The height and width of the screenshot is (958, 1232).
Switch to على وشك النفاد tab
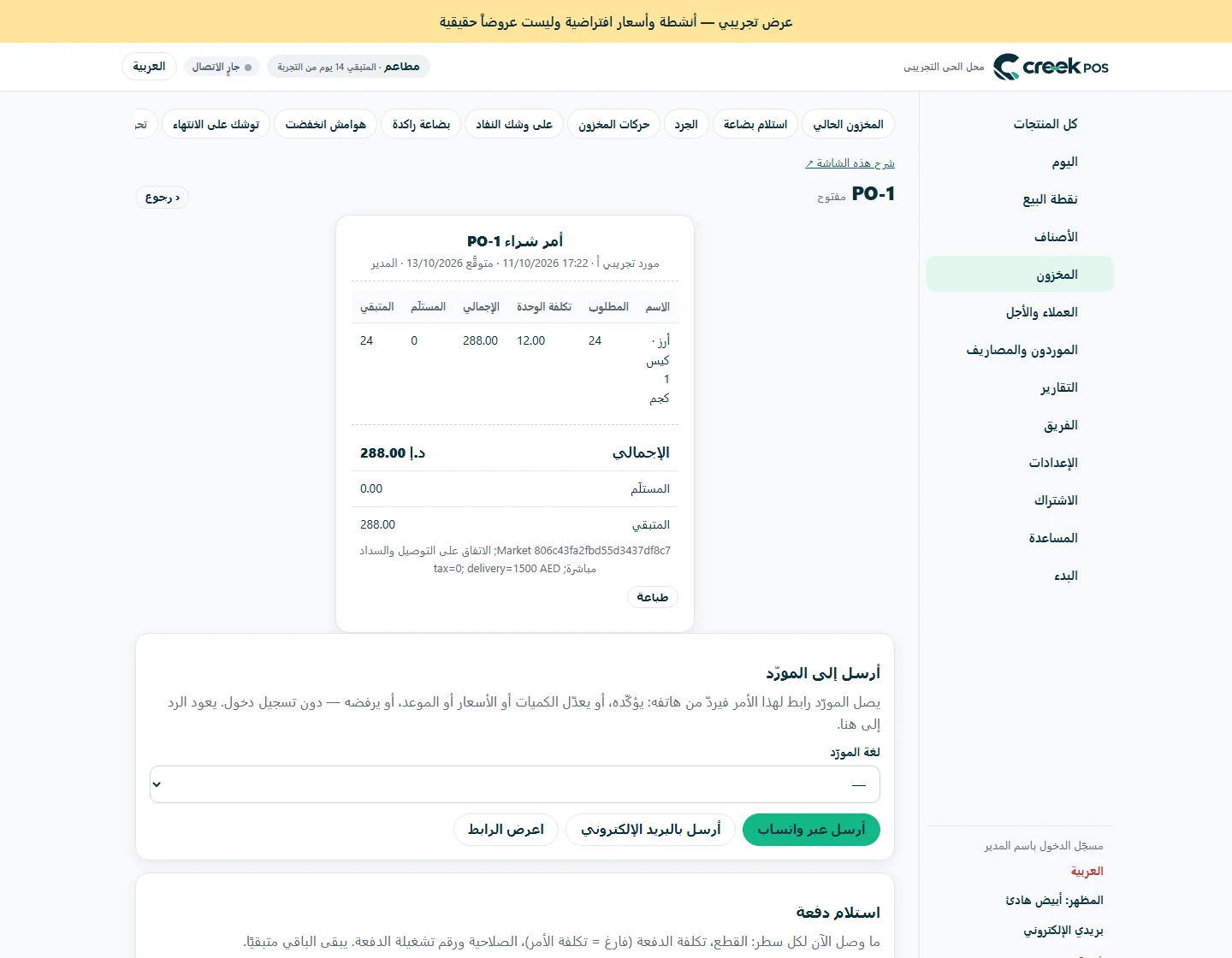coord(514,124)
